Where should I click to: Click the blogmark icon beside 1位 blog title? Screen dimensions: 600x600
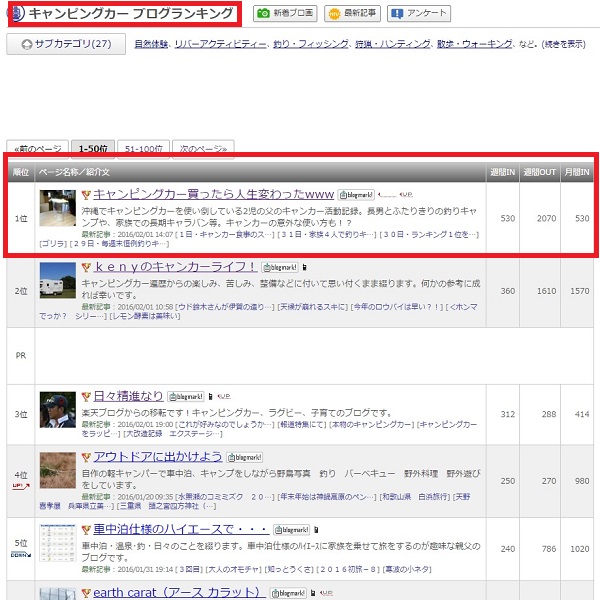pos(356,195)
